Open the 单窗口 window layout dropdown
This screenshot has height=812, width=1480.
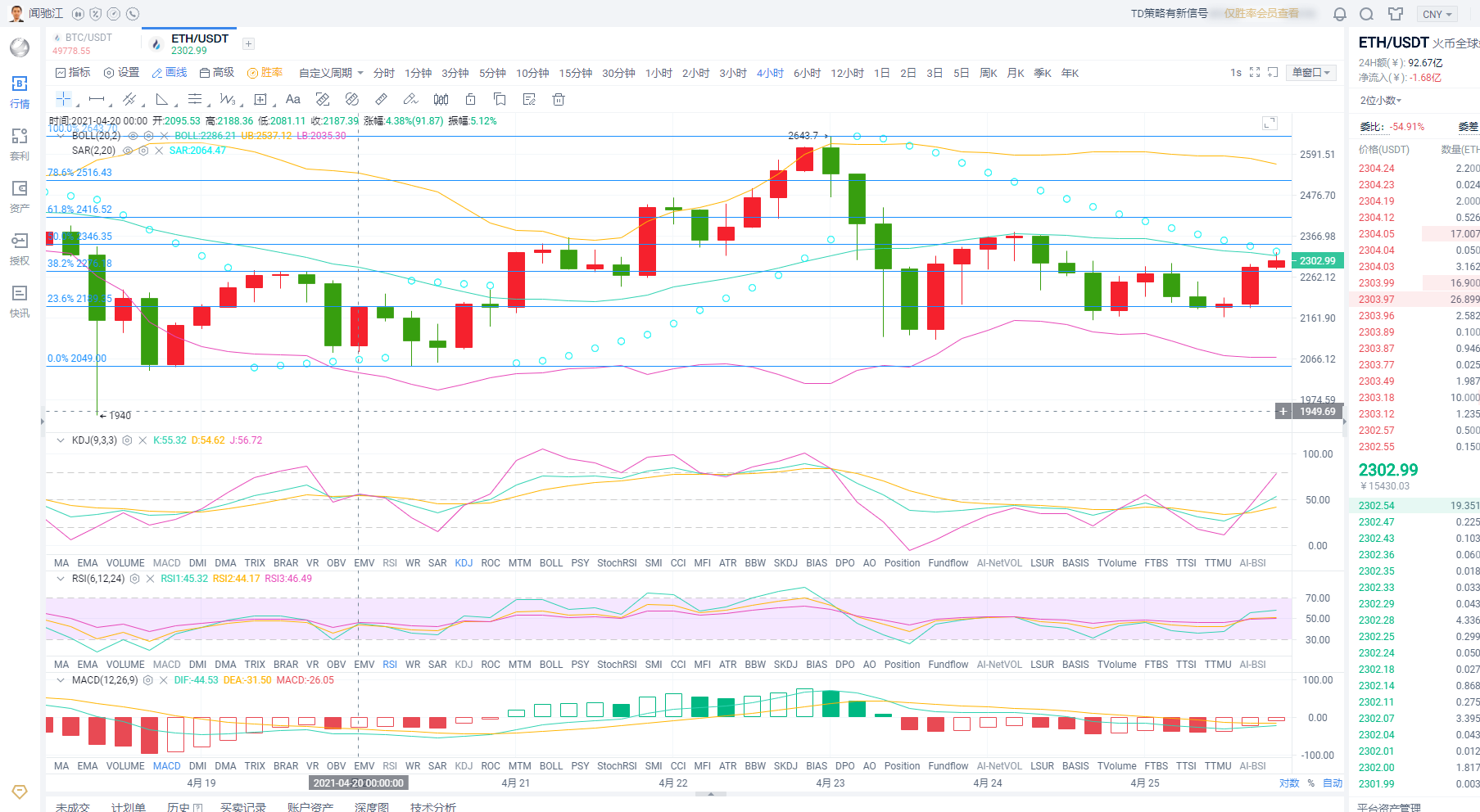click(x=1311, y=73)
